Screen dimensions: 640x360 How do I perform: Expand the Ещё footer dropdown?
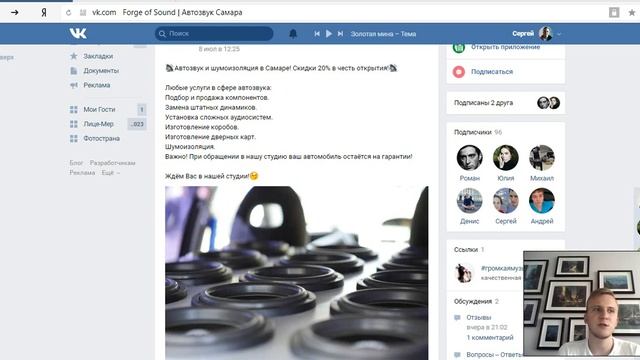coord(111,173)
